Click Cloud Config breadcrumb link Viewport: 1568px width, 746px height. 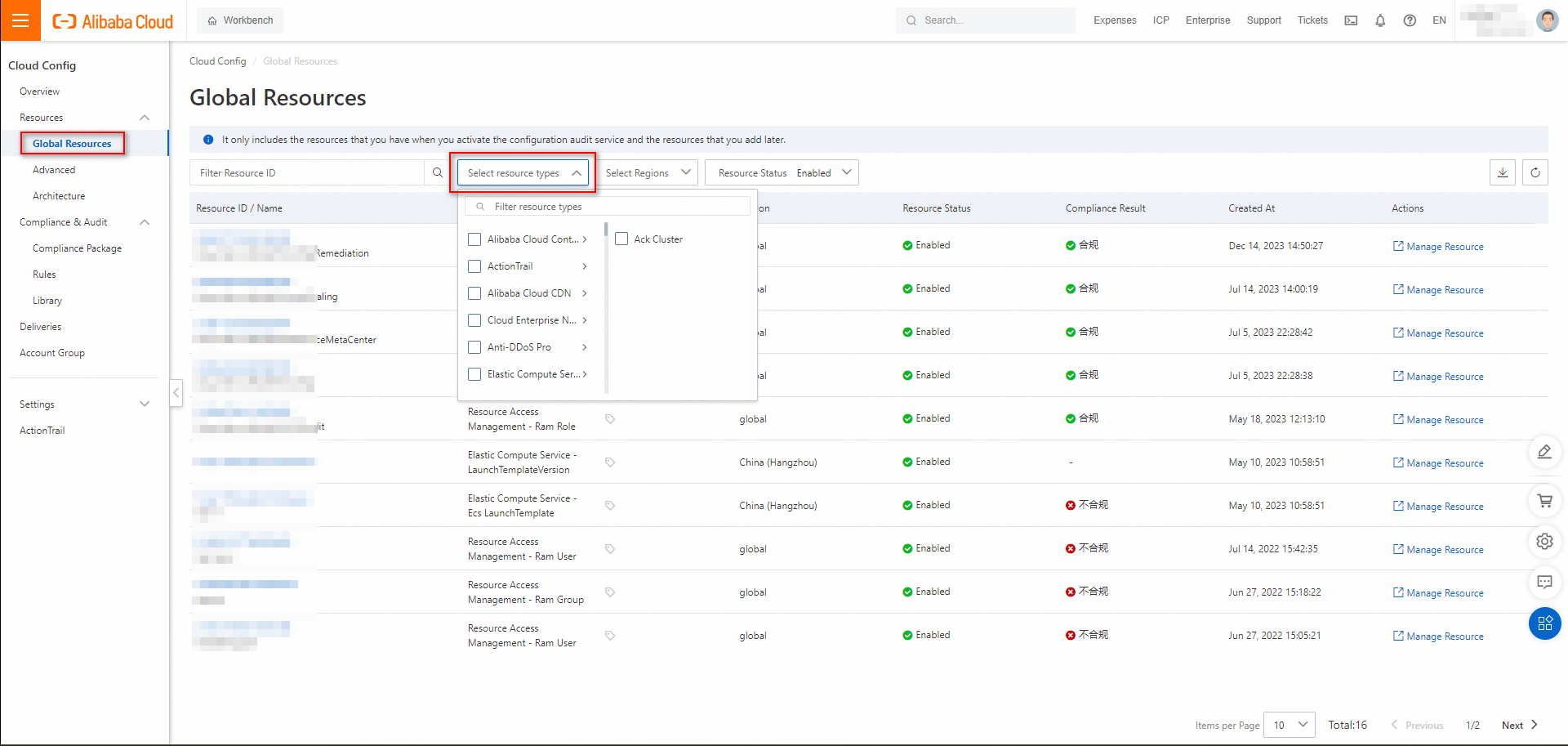coord(217,61)
